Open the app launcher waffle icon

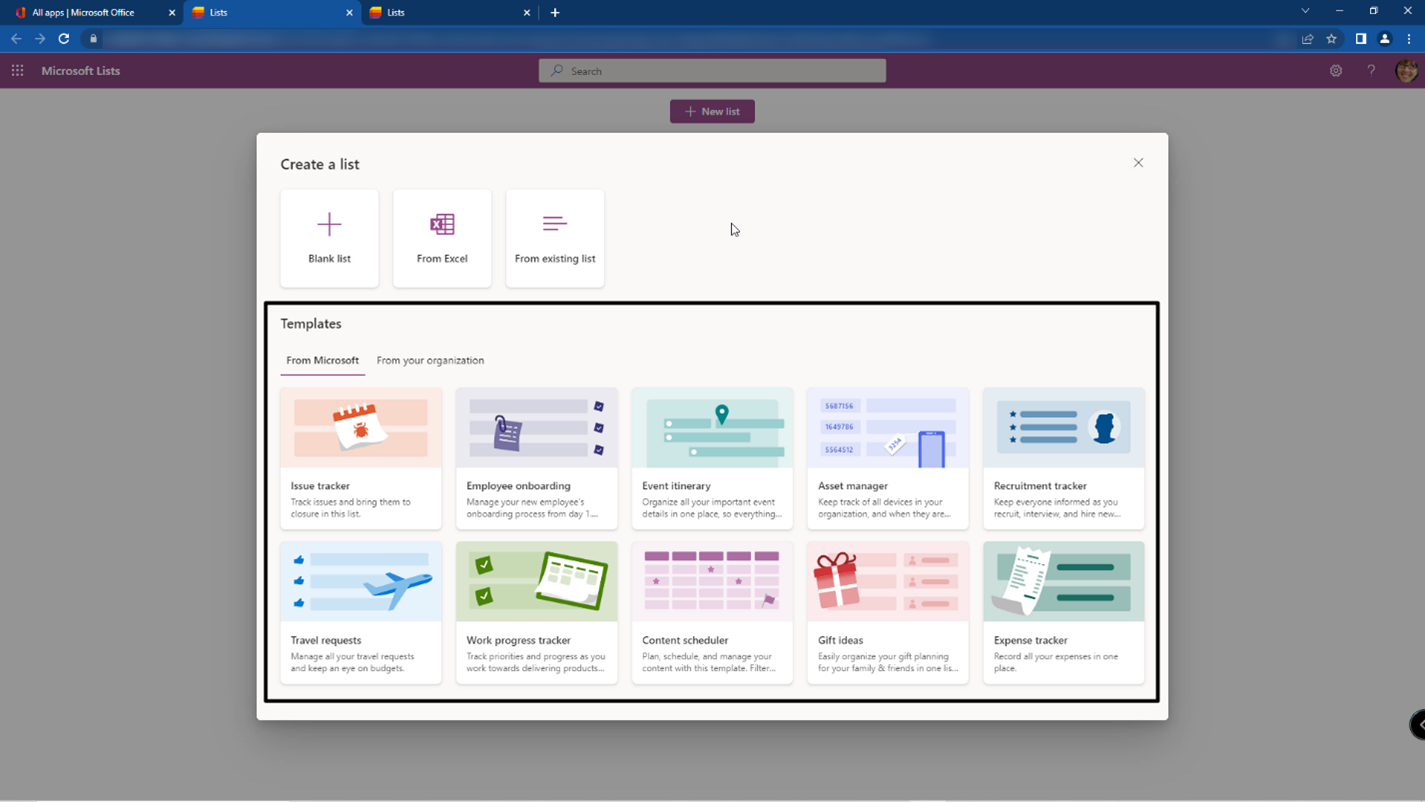(x=17, y=71)
